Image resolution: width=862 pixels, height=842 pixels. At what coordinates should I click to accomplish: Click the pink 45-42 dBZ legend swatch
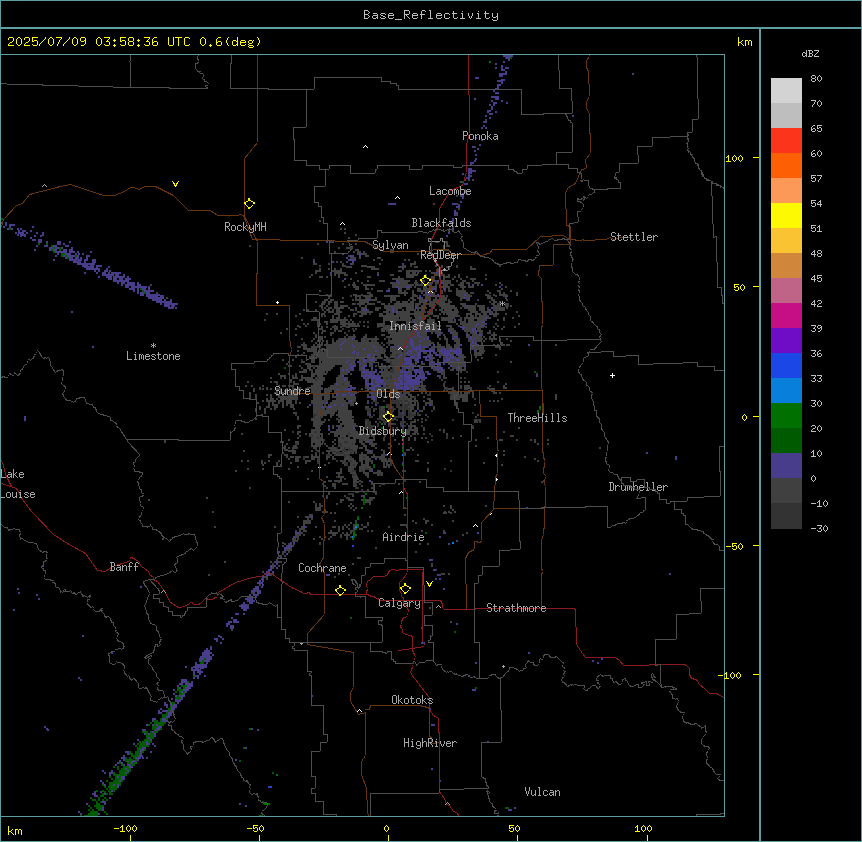[x=786, y=291]
